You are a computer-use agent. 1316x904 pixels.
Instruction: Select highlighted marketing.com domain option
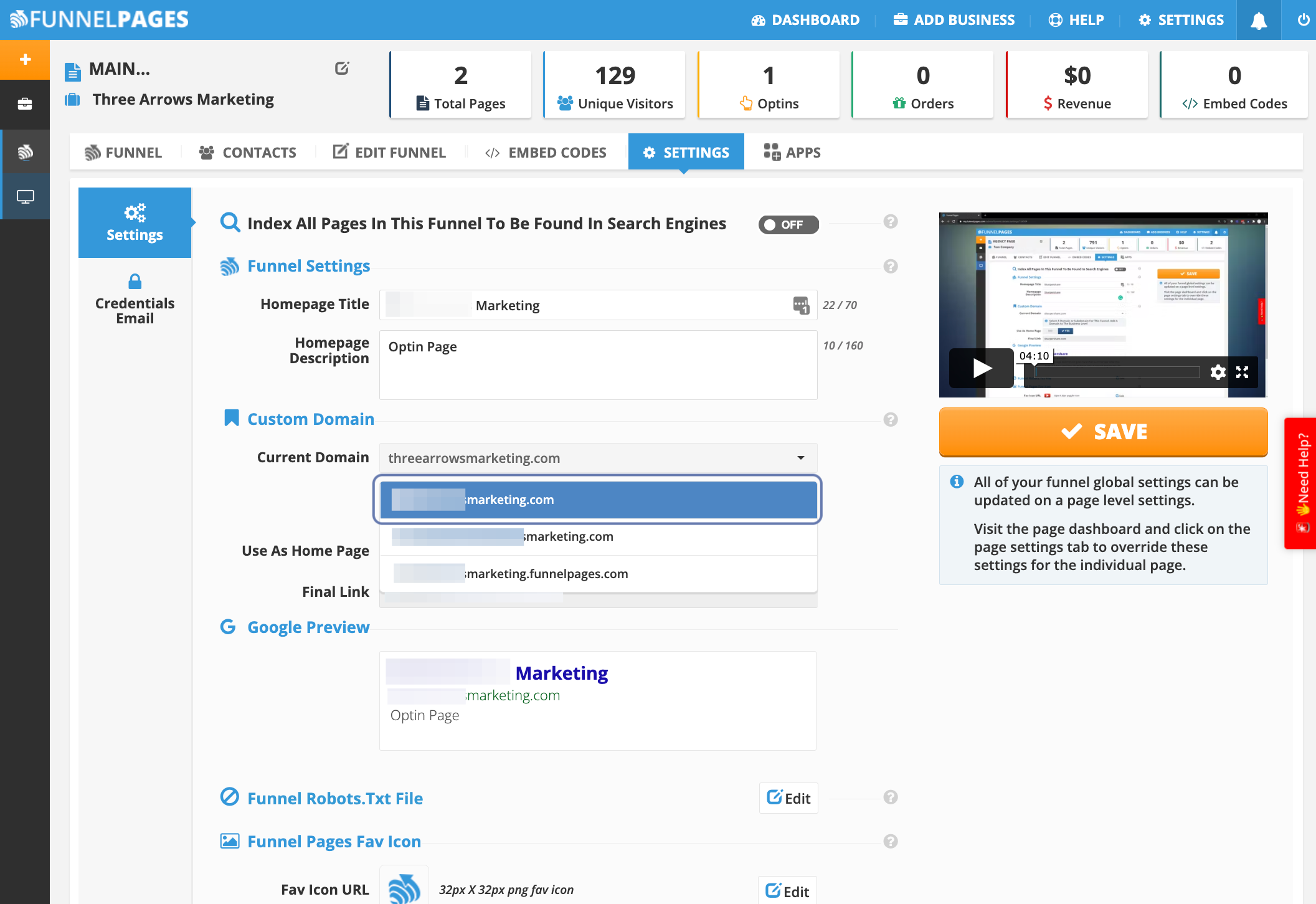[598, 500]
